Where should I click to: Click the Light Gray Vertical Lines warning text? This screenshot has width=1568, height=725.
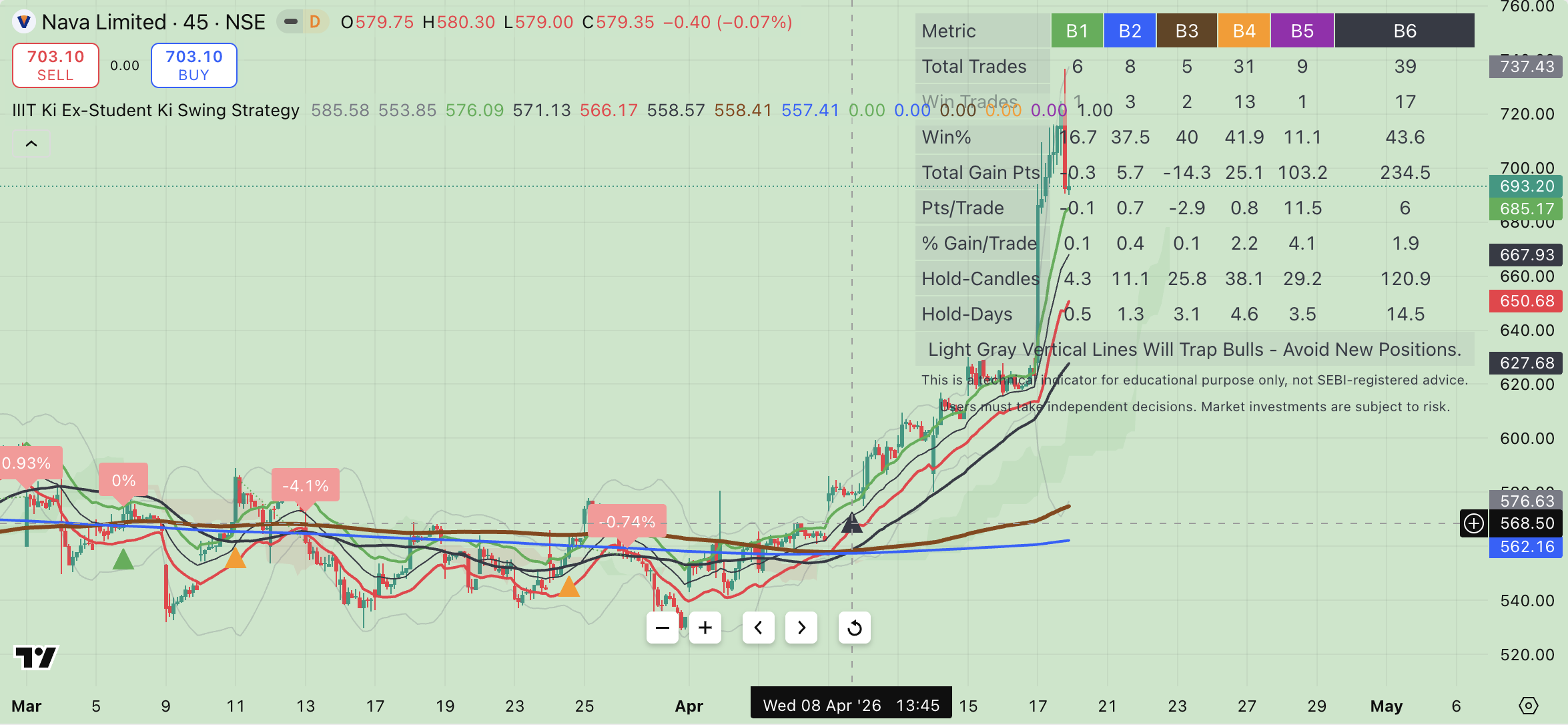click(1194, 349)
